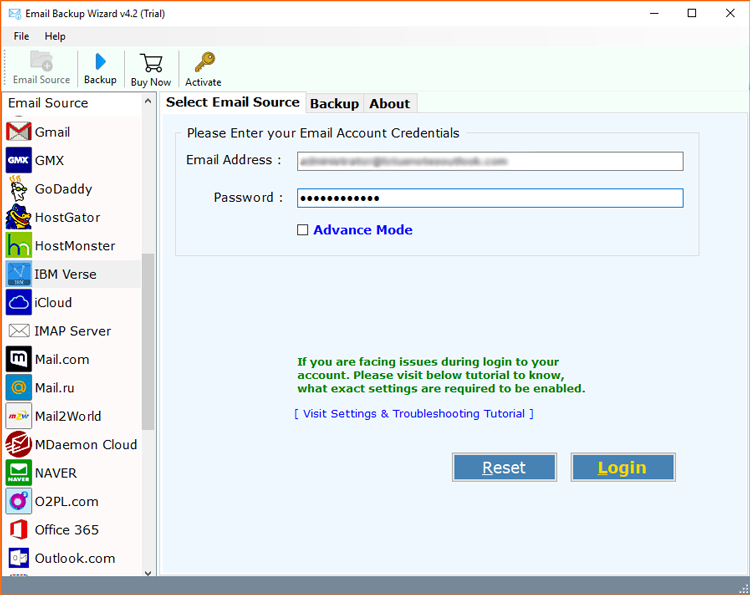This screenshot has width=750, height=595.
Task: Select the Mail2World icon
Action: pos(19,416)
